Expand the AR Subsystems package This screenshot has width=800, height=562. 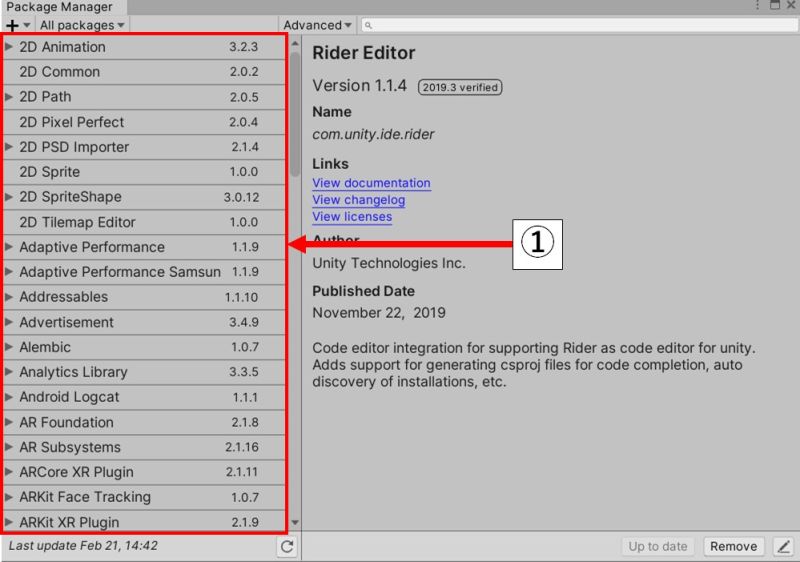pos(9,447)
